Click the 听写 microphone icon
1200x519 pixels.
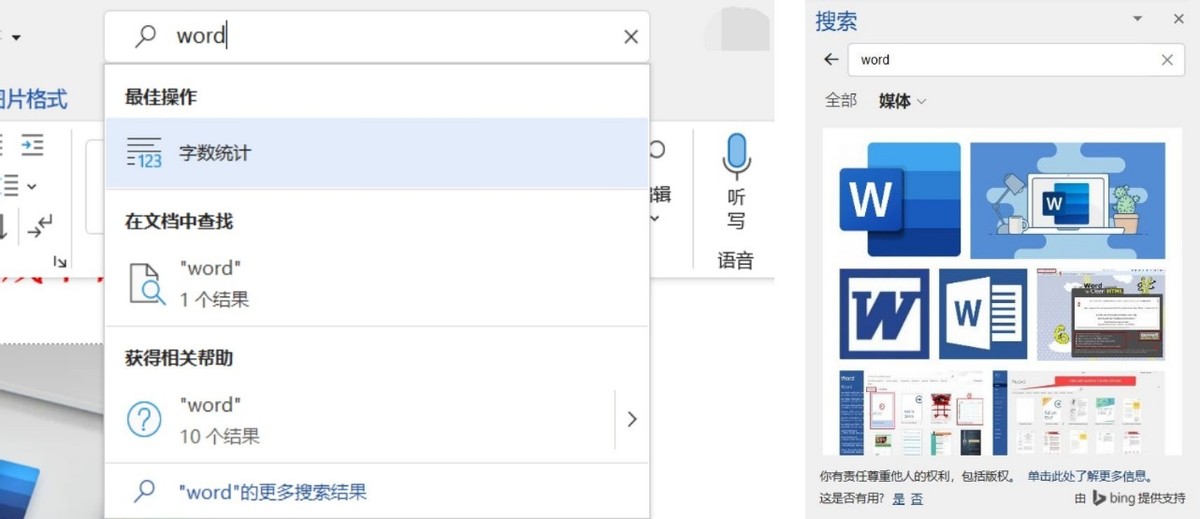click(x=737, y=156)
